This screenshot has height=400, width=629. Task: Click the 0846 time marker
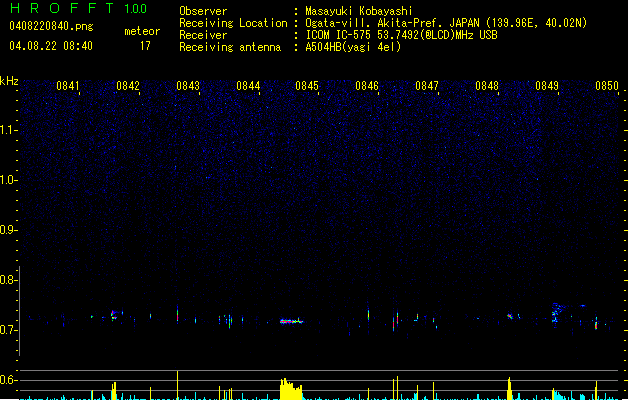click(x=367, y=86)
